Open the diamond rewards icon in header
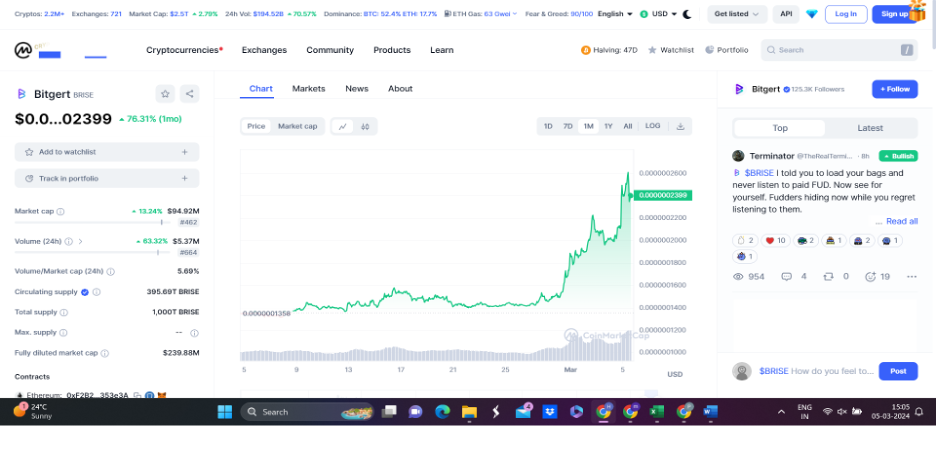Image resolution: width=936 pixels, height=458 pixels. pyautogui.click(x=810, y=14)
